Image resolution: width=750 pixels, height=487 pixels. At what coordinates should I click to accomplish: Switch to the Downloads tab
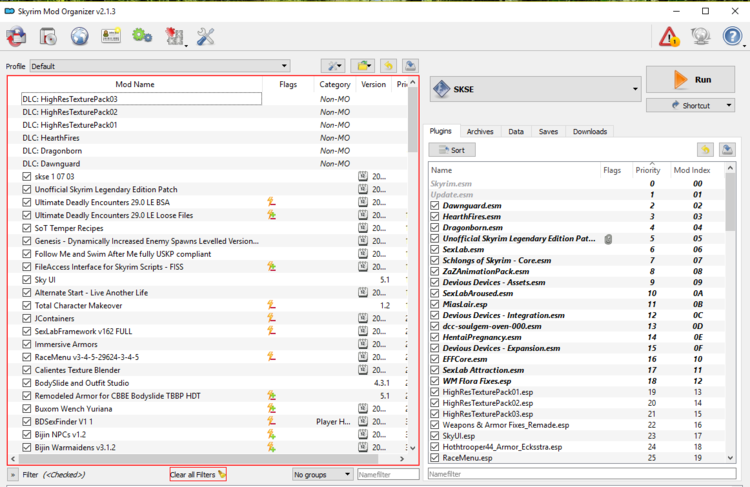point(590,132)
